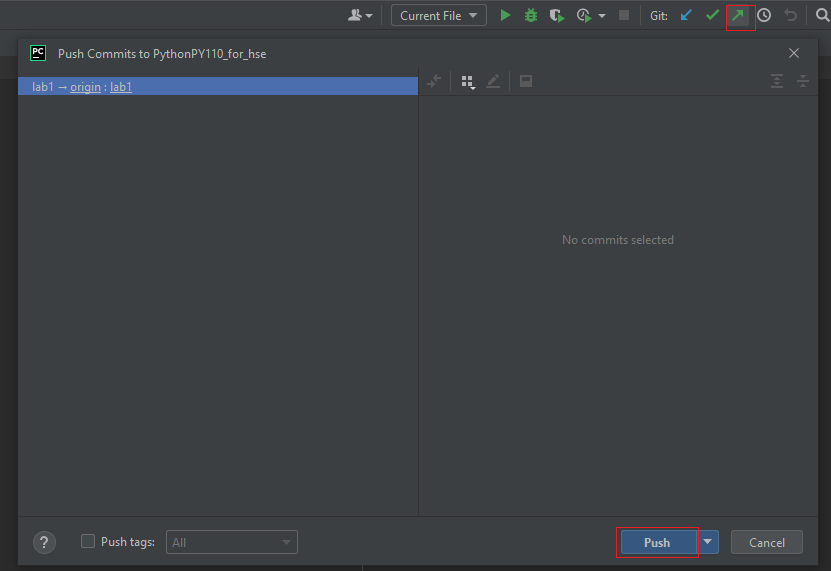
Task: Open the Push tags All combo box
Action: point(232,542)
